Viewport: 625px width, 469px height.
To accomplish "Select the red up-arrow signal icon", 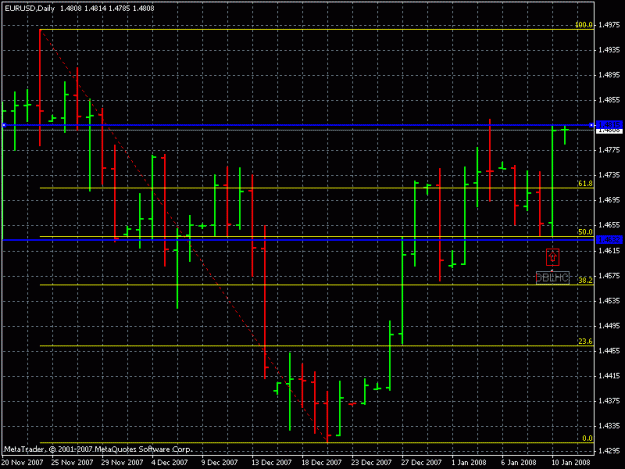I will tap(552, 257).
